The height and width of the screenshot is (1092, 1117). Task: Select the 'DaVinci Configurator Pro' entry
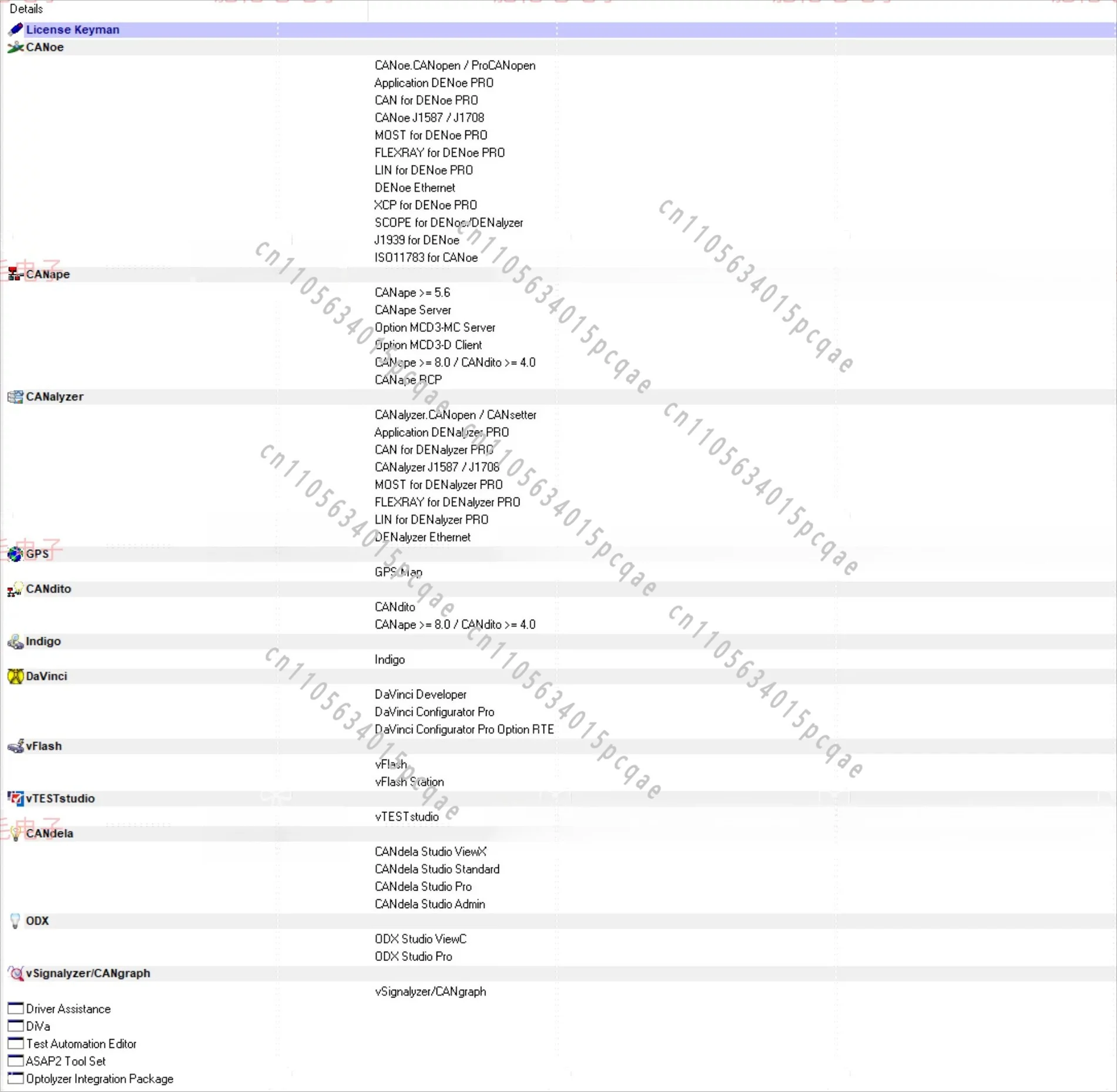tap(434, 712)
